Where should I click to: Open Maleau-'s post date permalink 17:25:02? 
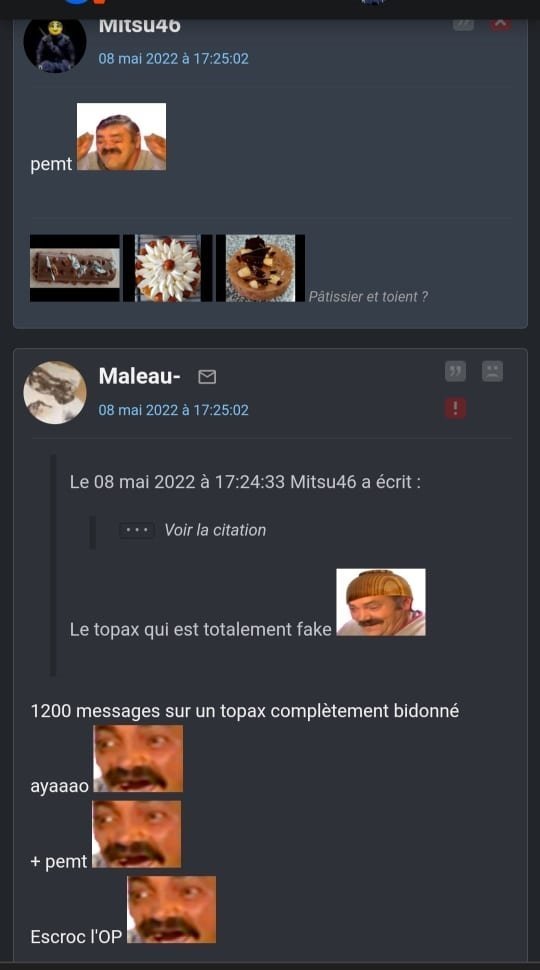point(173,410)
